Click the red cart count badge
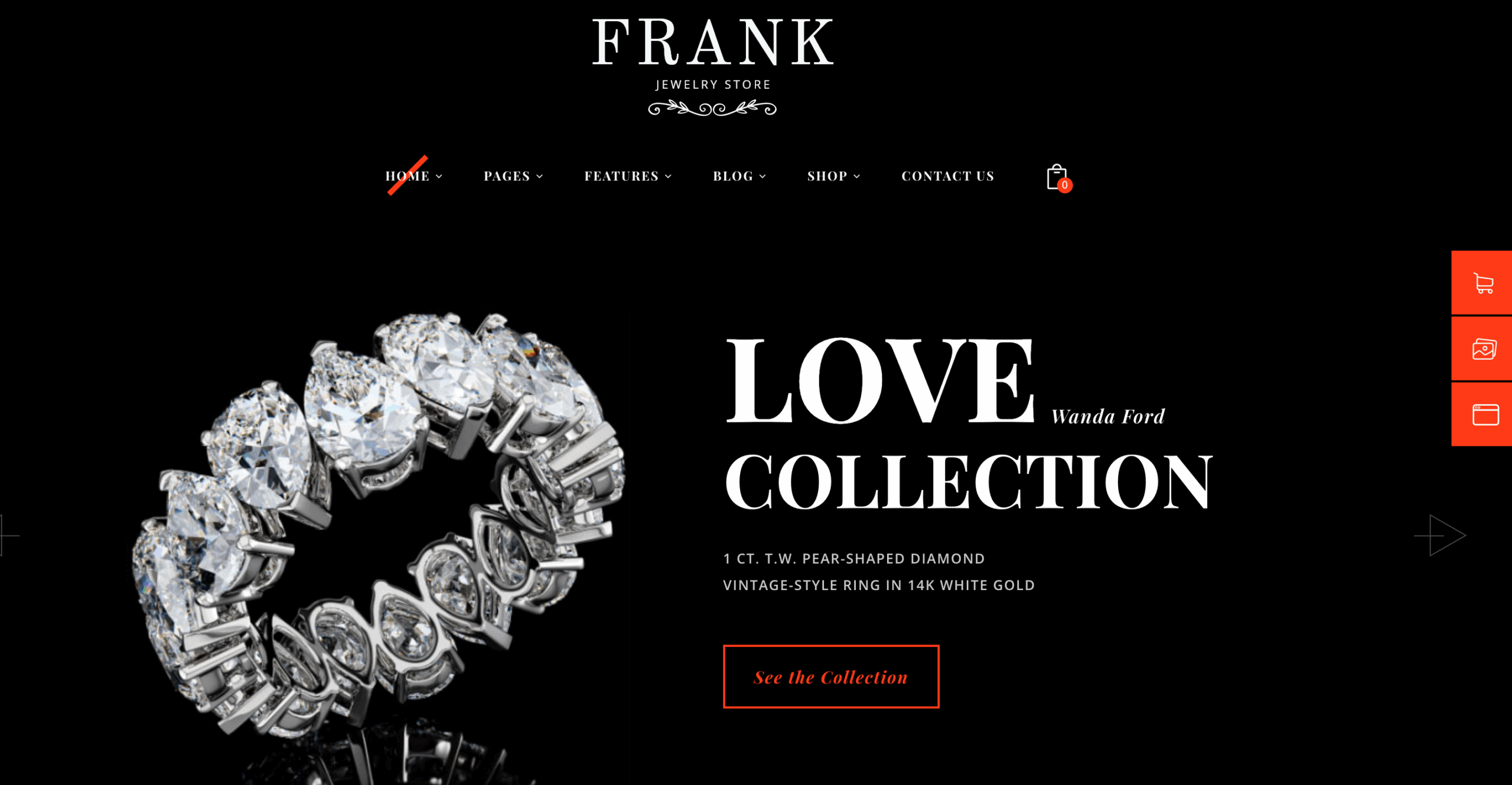Viewport: 1512px width, 785px height. tap(1064, 185)
